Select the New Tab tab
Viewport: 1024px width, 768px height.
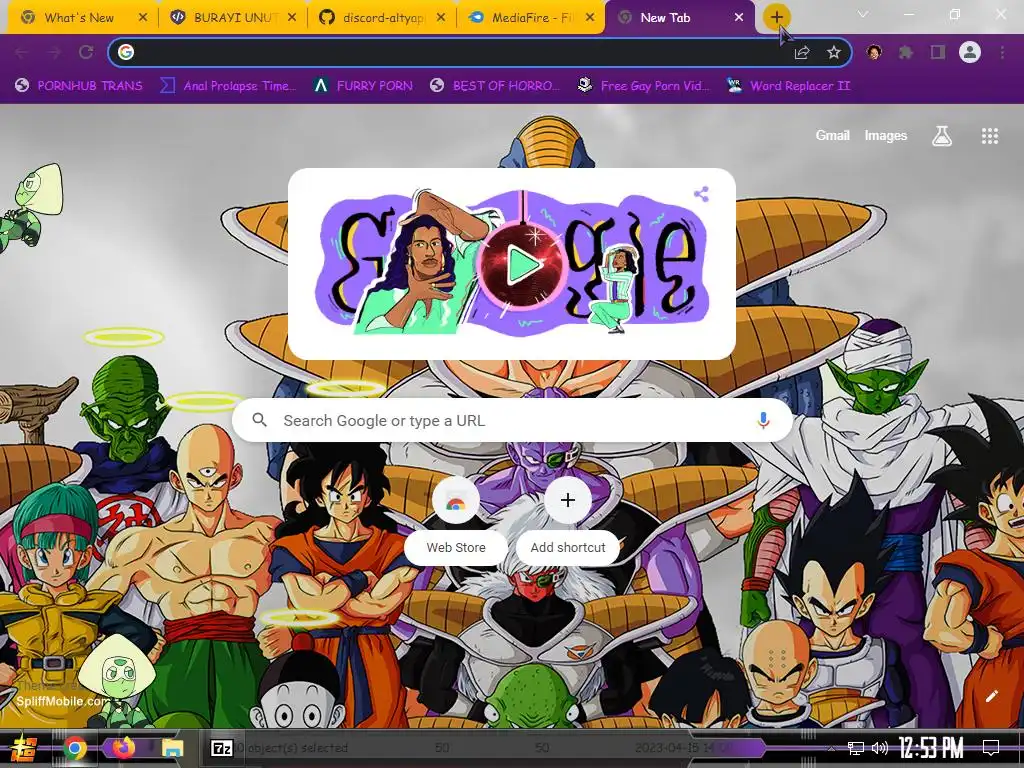click(679, 18)
